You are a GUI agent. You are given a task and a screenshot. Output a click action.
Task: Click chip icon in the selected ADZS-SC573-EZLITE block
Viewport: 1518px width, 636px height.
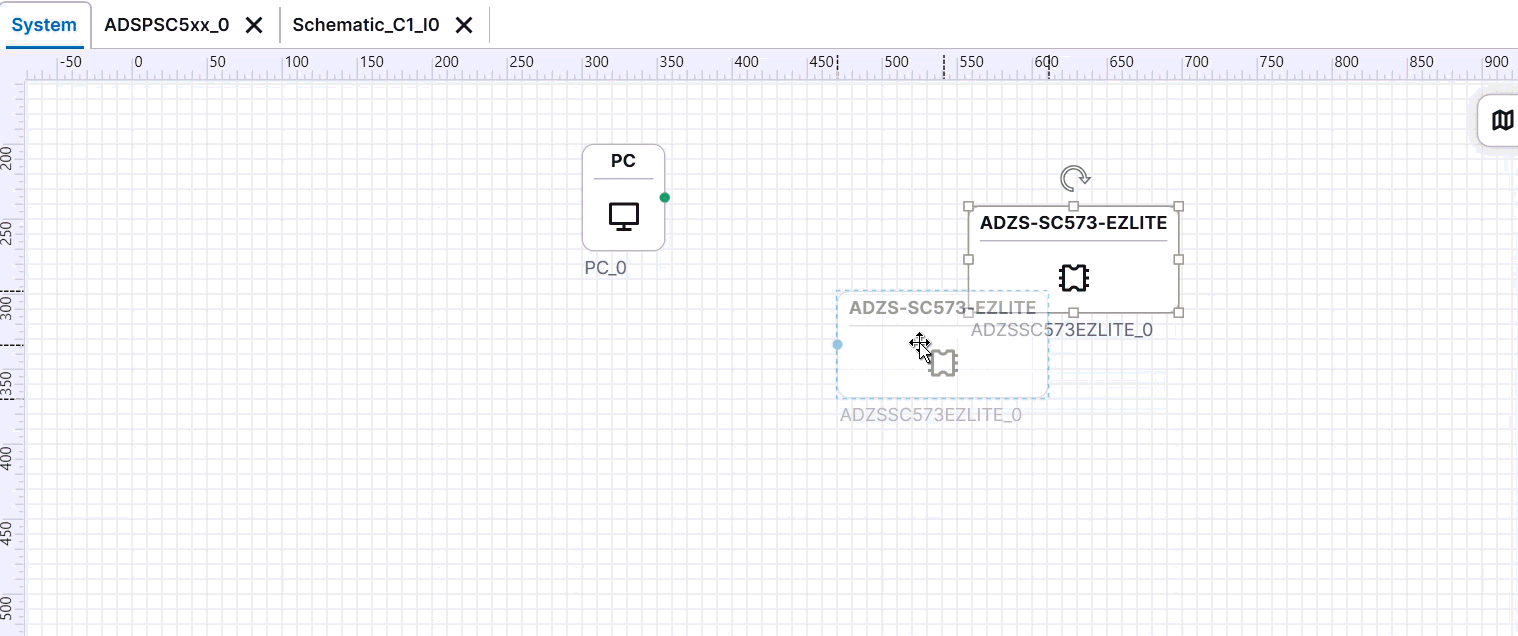click(x=1074, y=277)
